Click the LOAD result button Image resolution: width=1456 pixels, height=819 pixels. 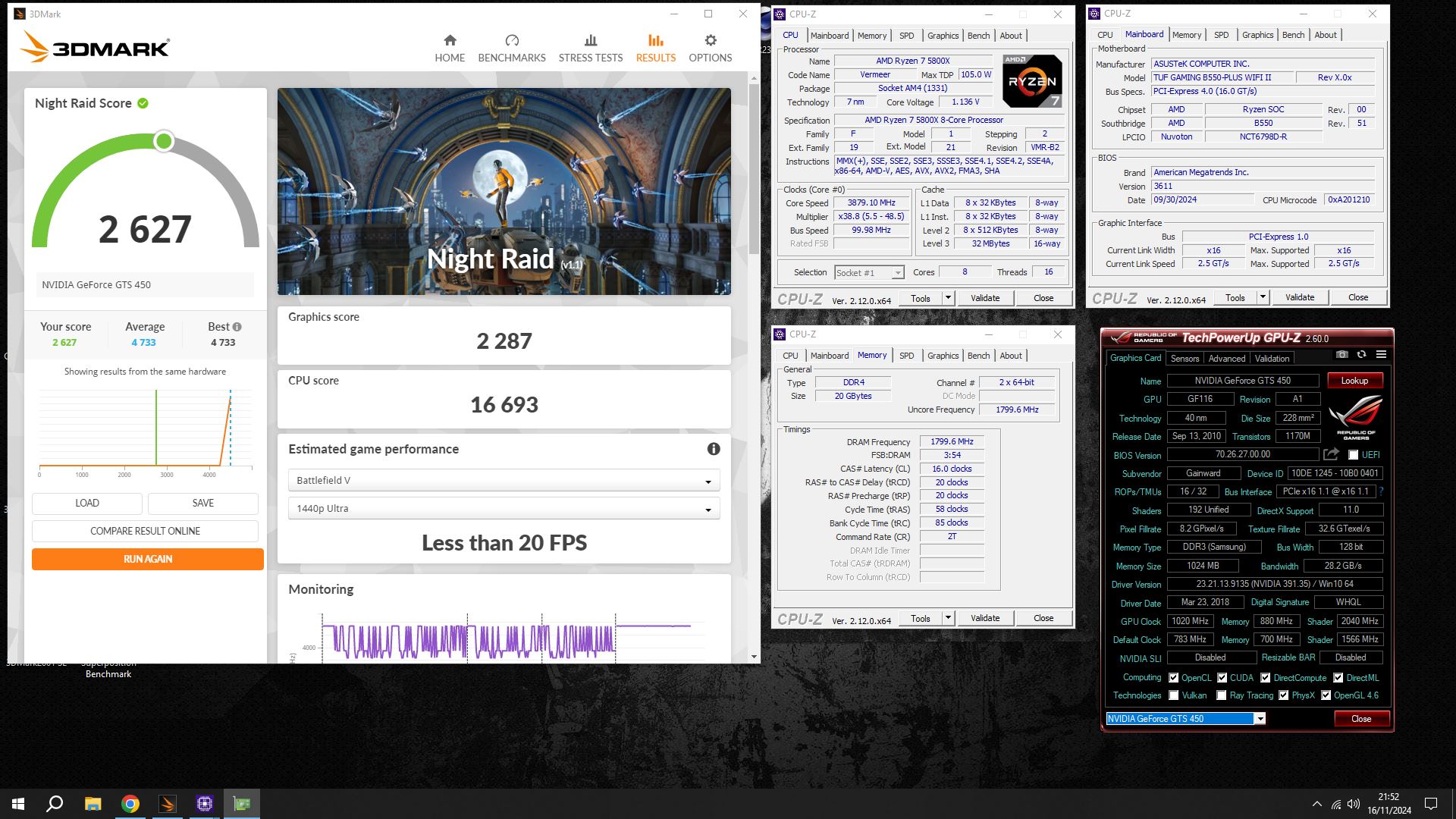point(87,503)
